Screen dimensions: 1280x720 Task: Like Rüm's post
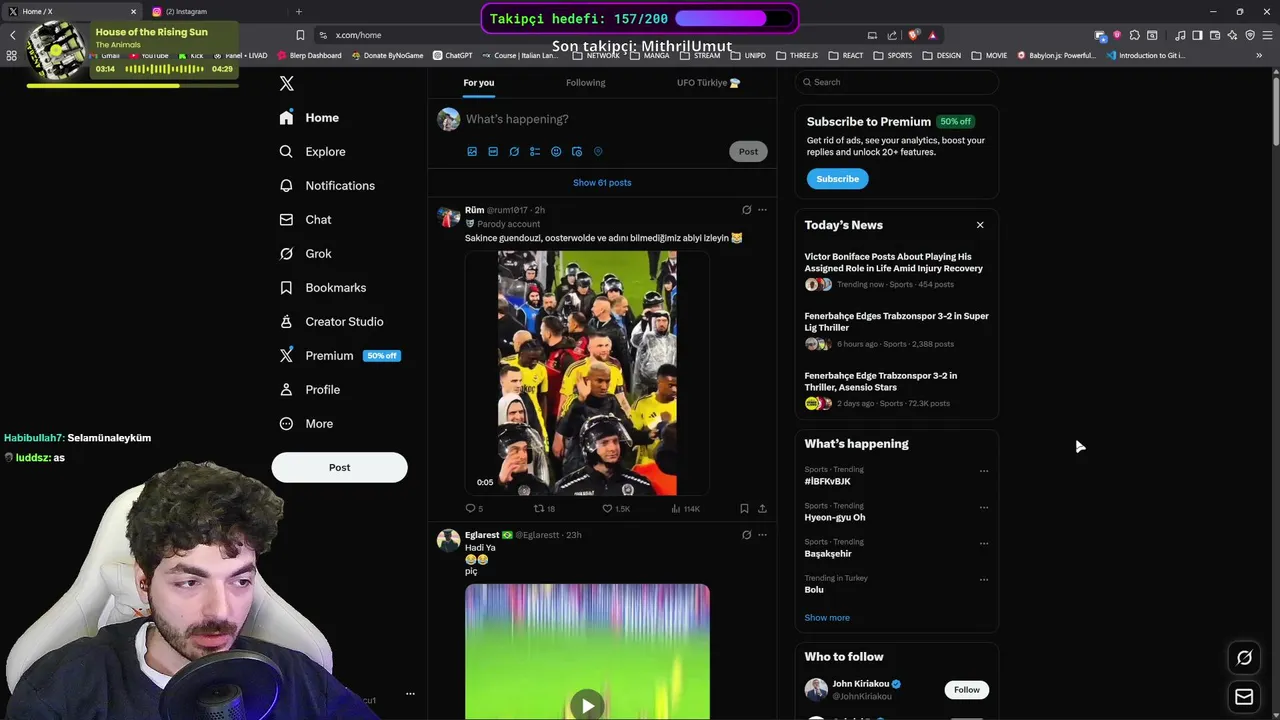tap(615, 509)
